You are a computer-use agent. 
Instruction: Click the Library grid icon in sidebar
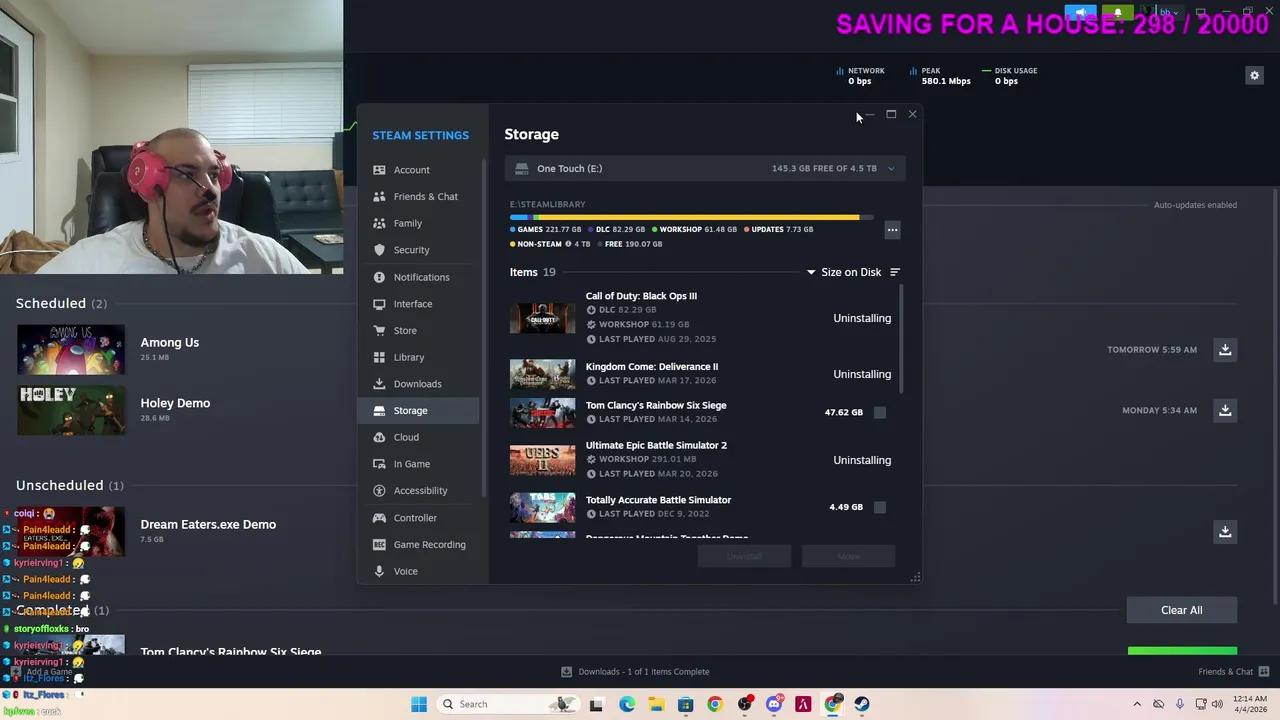coord(379,357)
